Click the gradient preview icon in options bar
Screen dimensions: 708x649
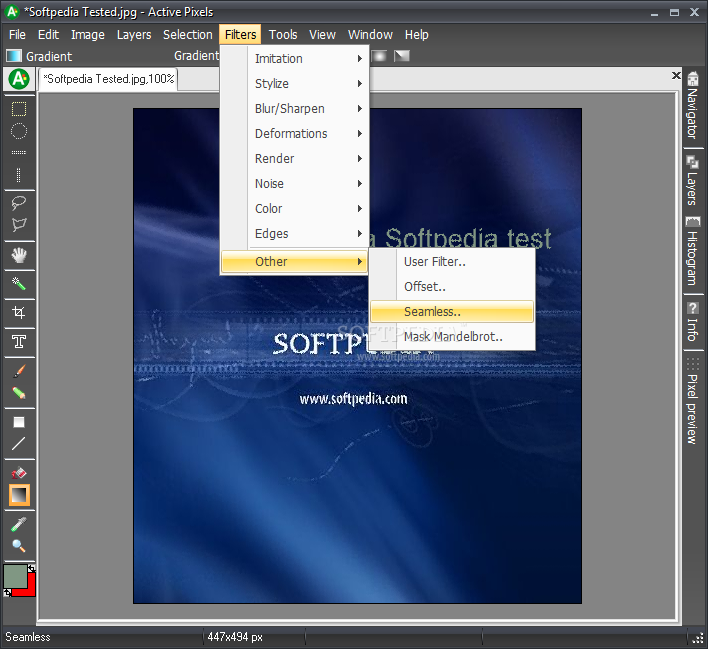(x=14, y=56)
